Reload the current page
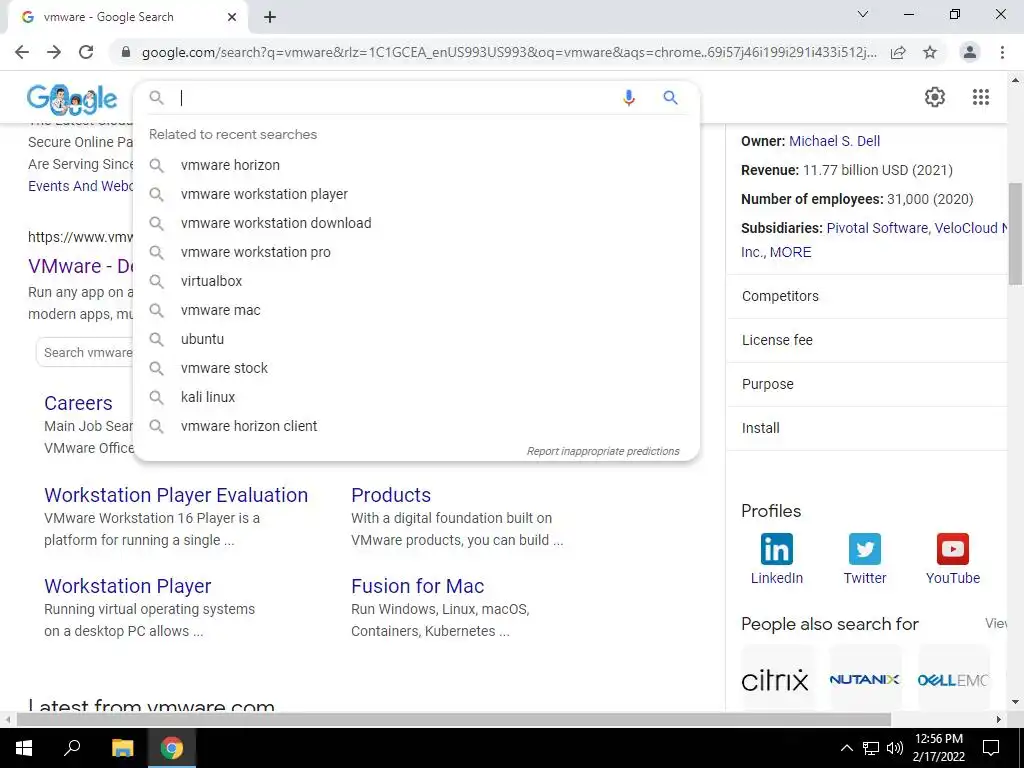 [86, 52]
